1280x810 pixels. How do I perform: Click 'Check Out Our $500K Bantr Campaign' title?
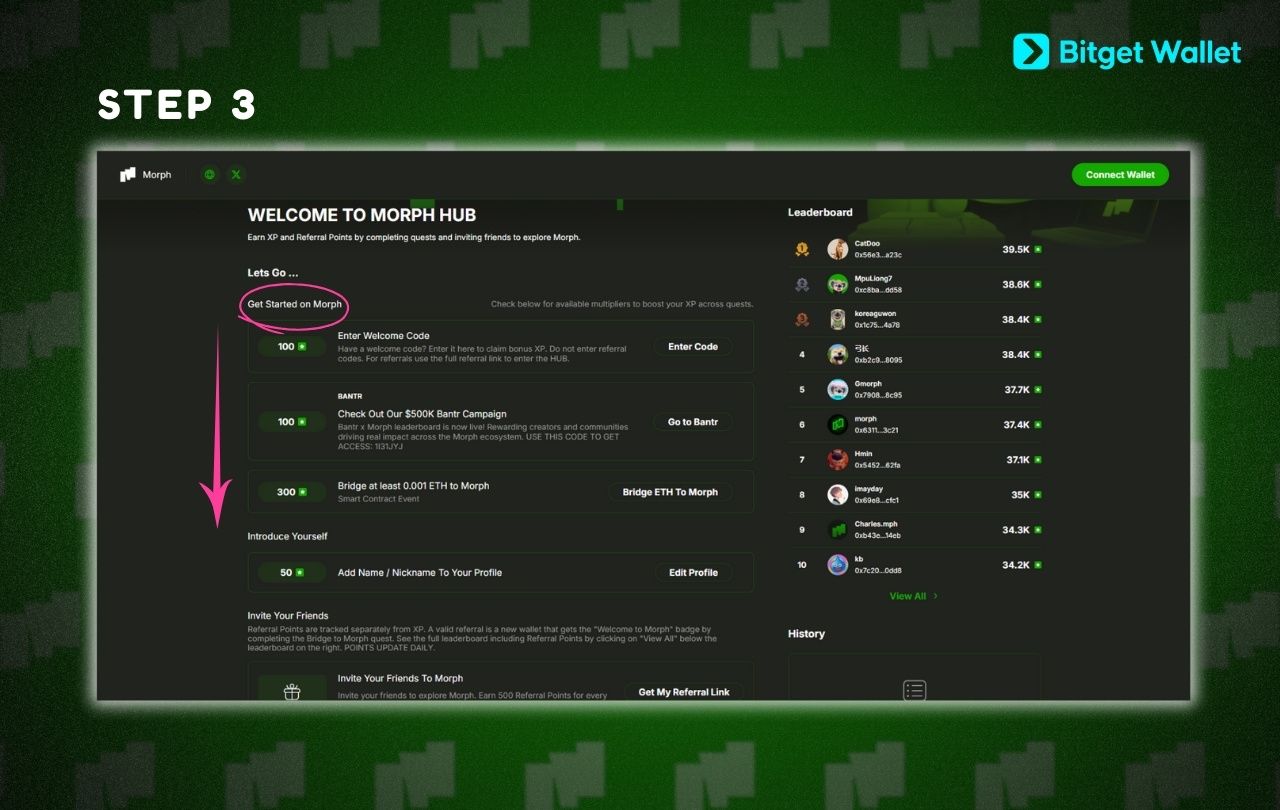pyautogui.click(x=422, y=414)
